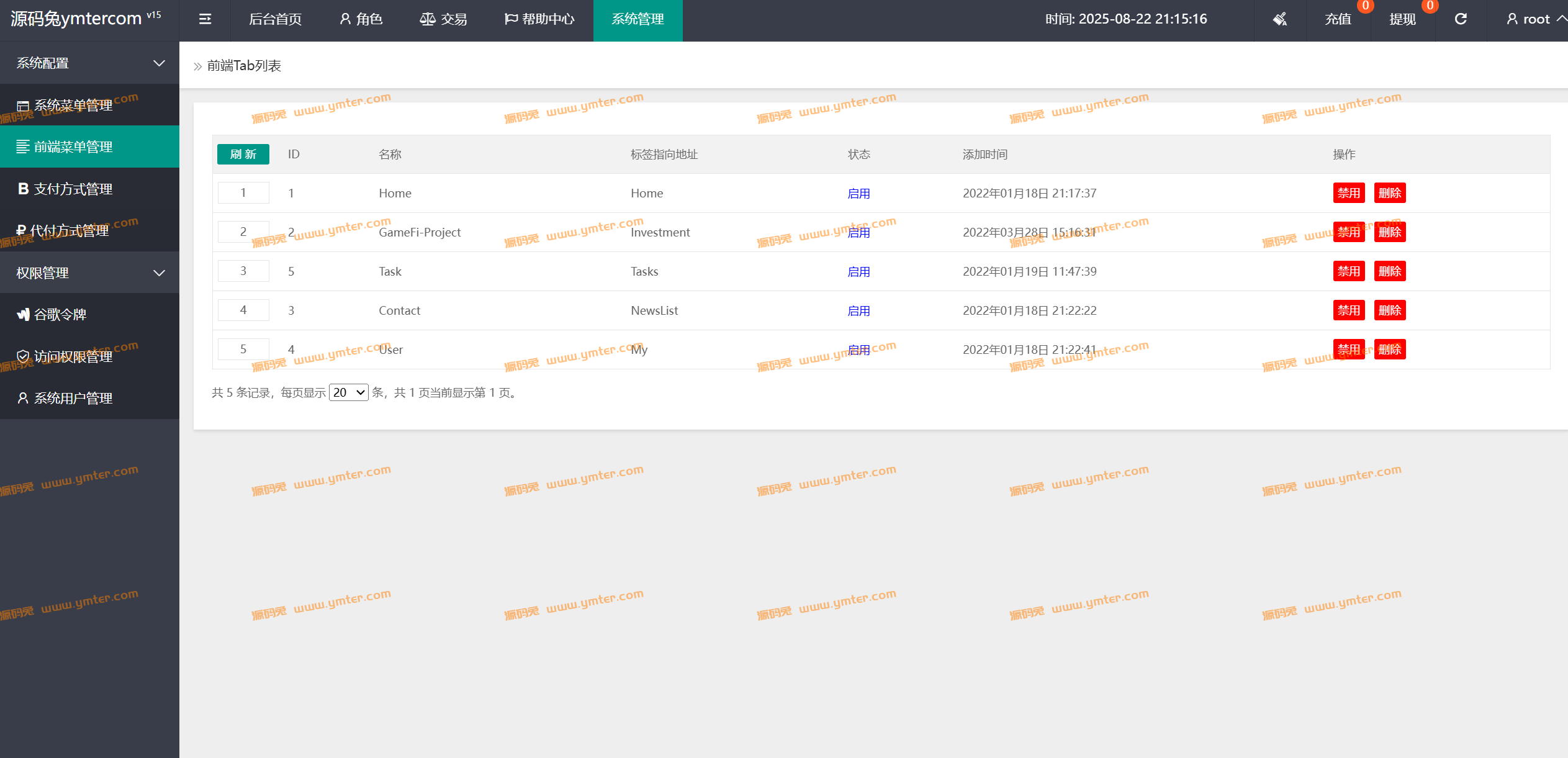Disable the User row
Viewport: 1568px width, 758px height.
click(1349, 350)
